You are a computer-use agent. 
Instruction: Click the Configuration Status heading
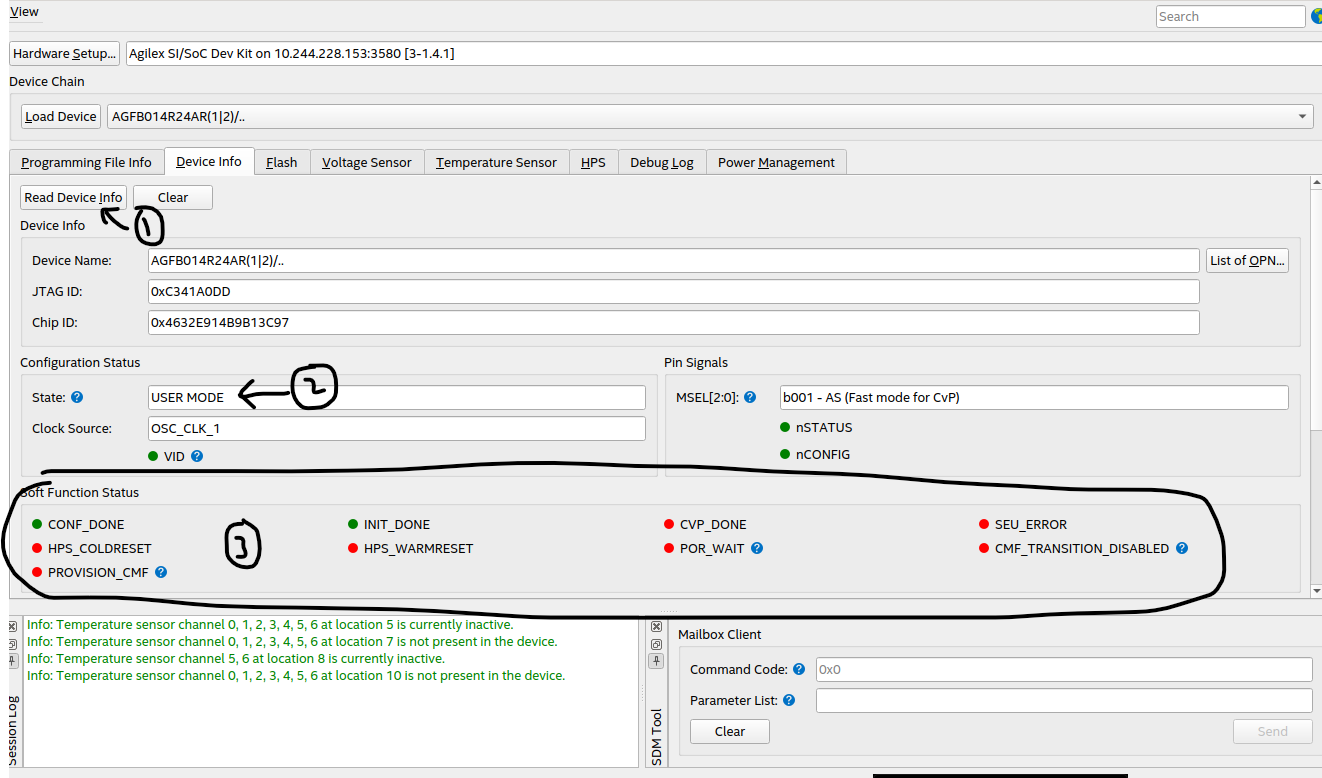point(80,362)
